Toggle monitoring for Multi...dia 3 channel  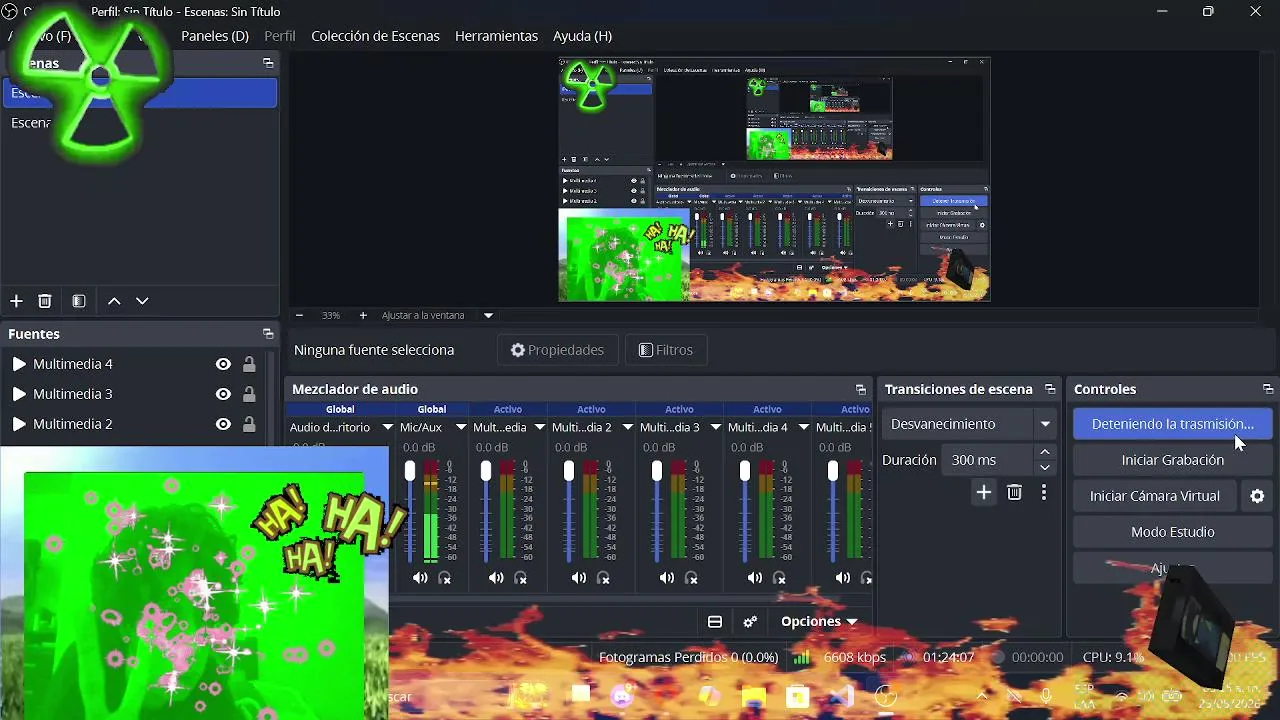pos(691,578)
